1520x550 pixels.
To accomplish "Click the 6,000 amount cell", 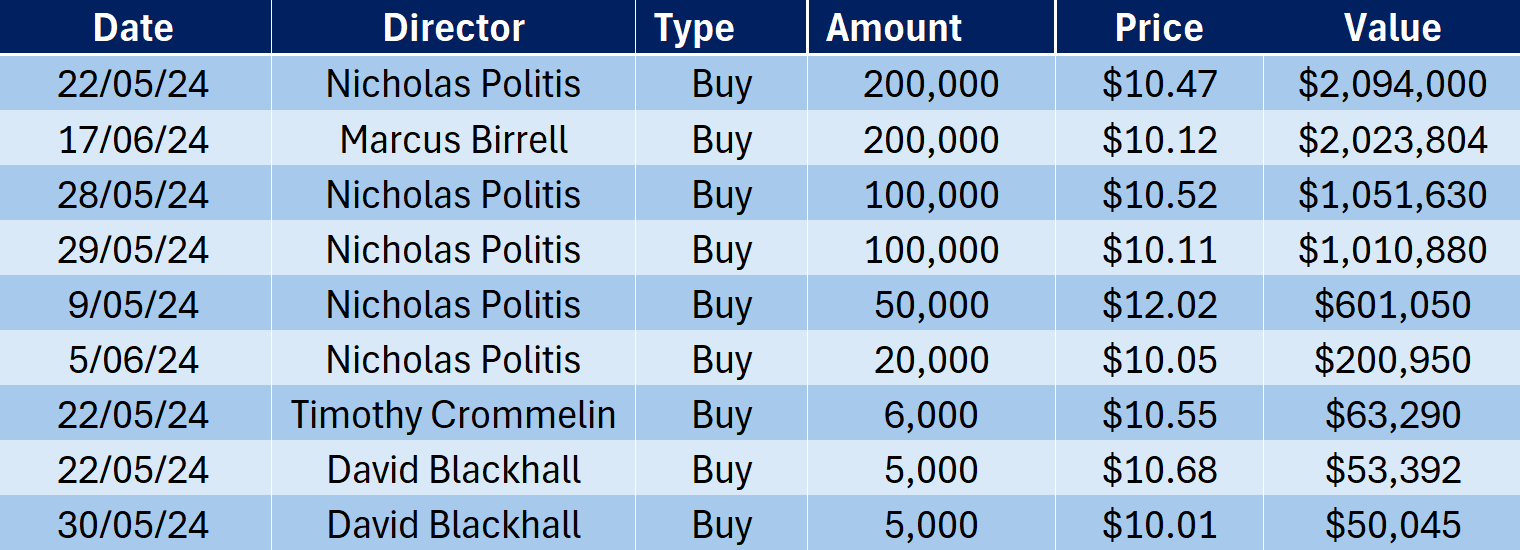I will tap(931, 415).
